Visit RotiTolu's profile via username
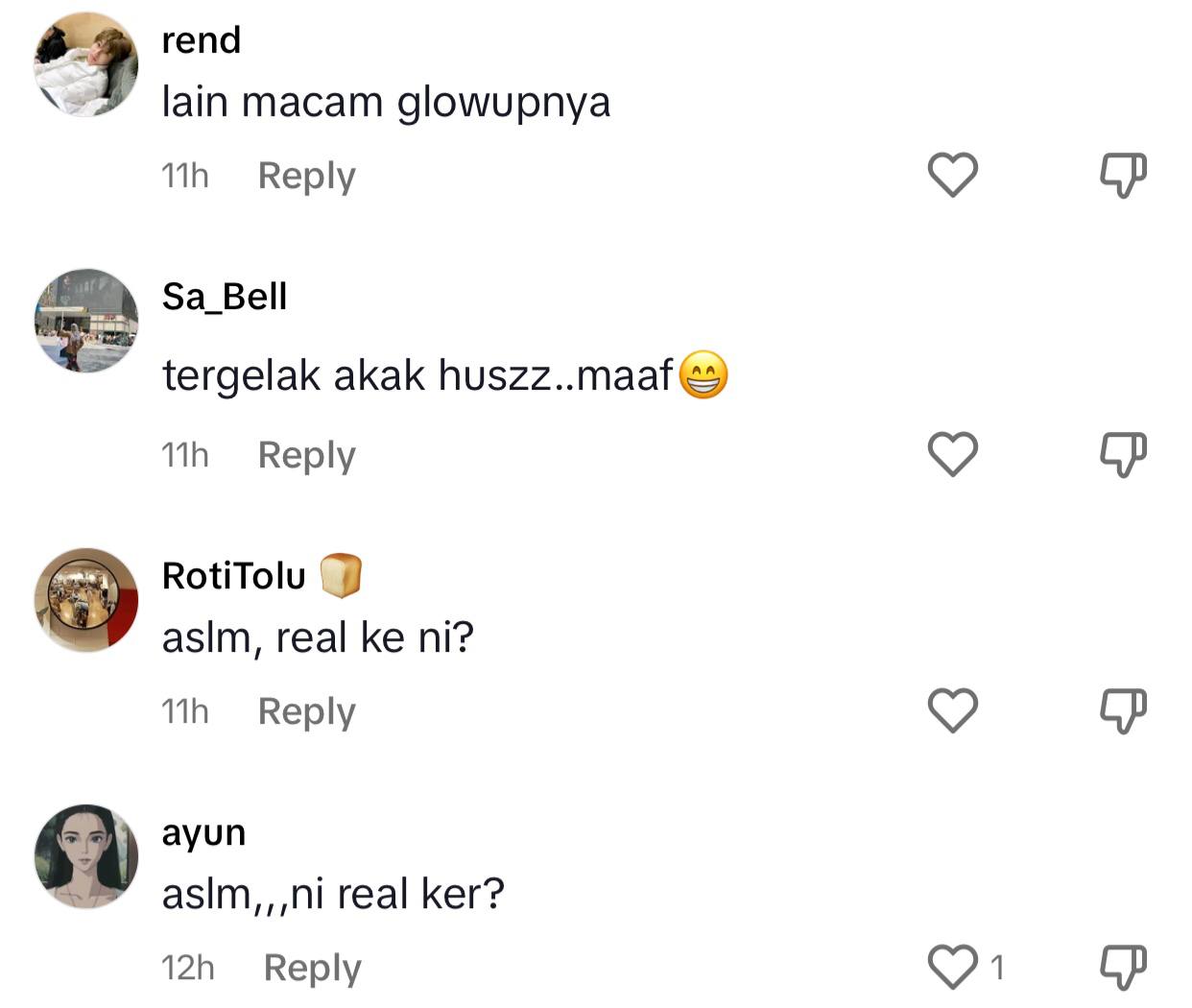 point(234,576)
